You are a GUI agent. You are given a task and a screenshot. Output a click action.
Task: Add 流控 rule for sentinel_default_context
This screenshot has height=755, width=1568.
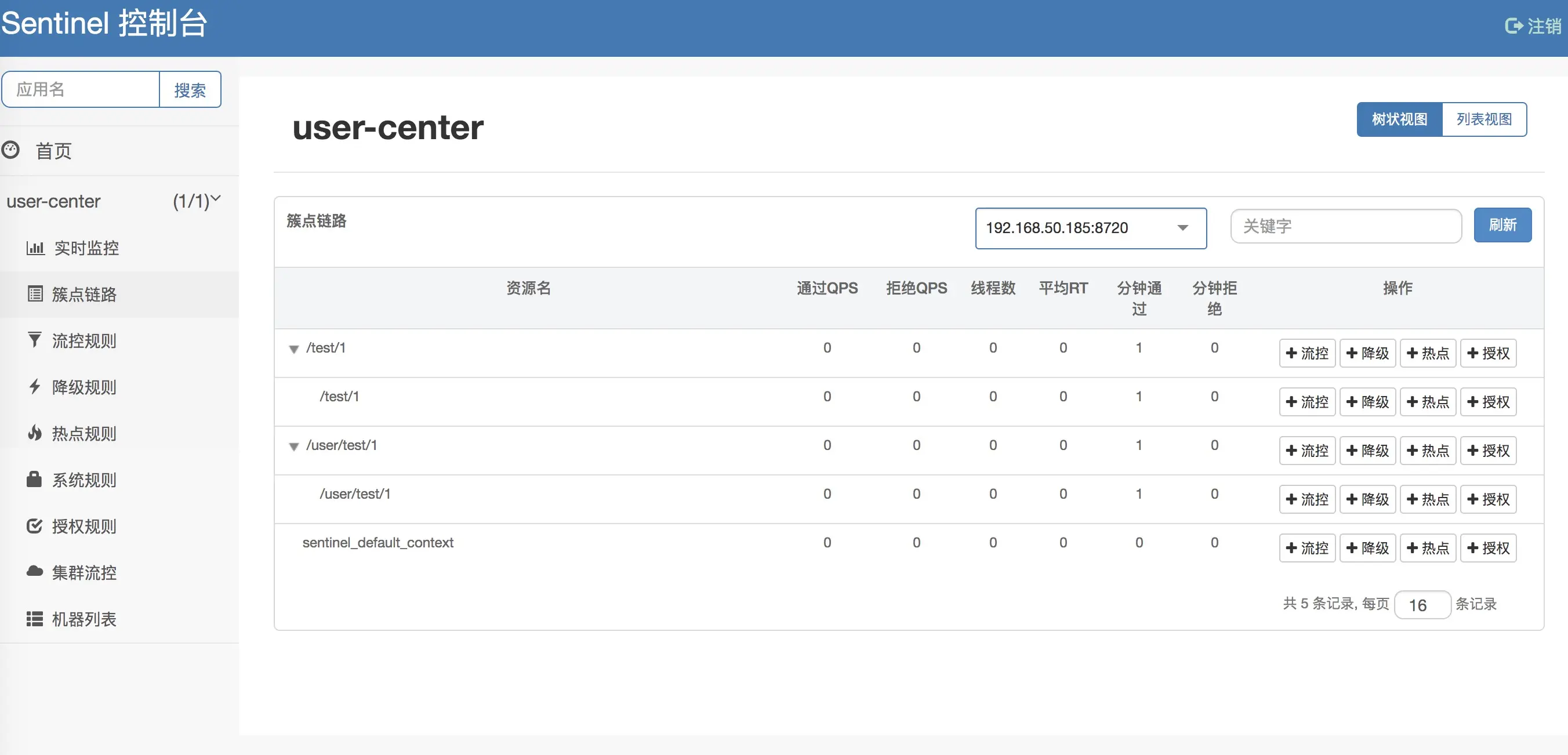point(1307,548)
